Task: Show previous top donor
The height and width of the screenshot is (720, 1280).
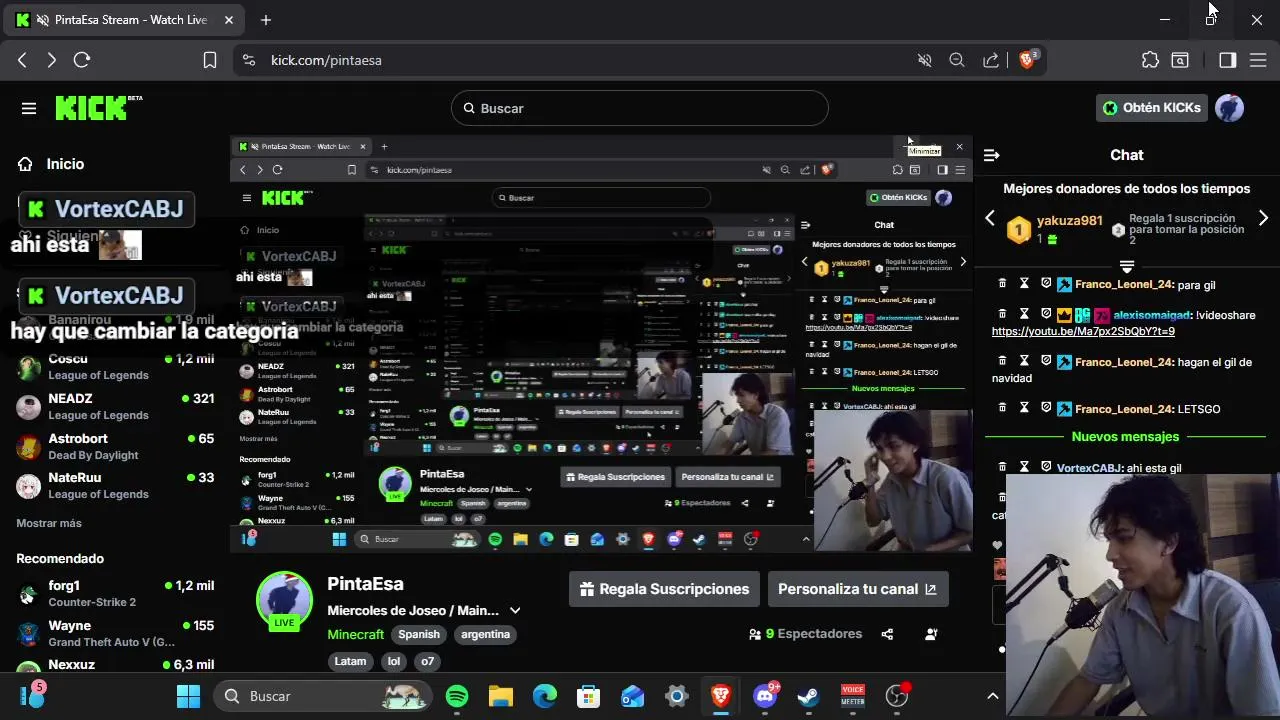Action: click(990, 218)
